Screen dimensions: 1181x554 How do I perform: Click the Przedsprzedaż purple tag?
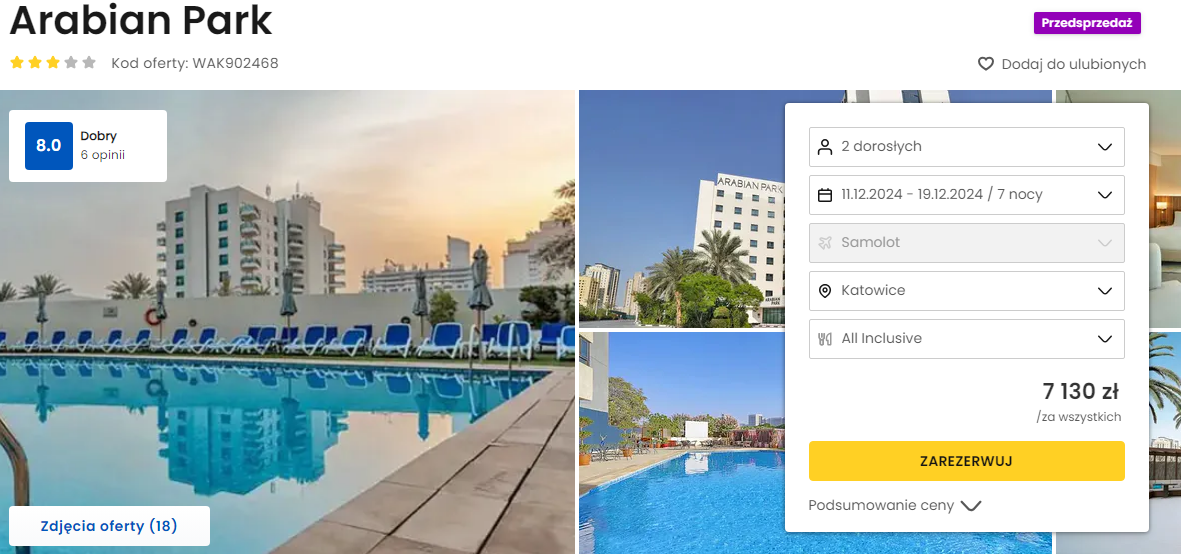[x=1087, y=23]
